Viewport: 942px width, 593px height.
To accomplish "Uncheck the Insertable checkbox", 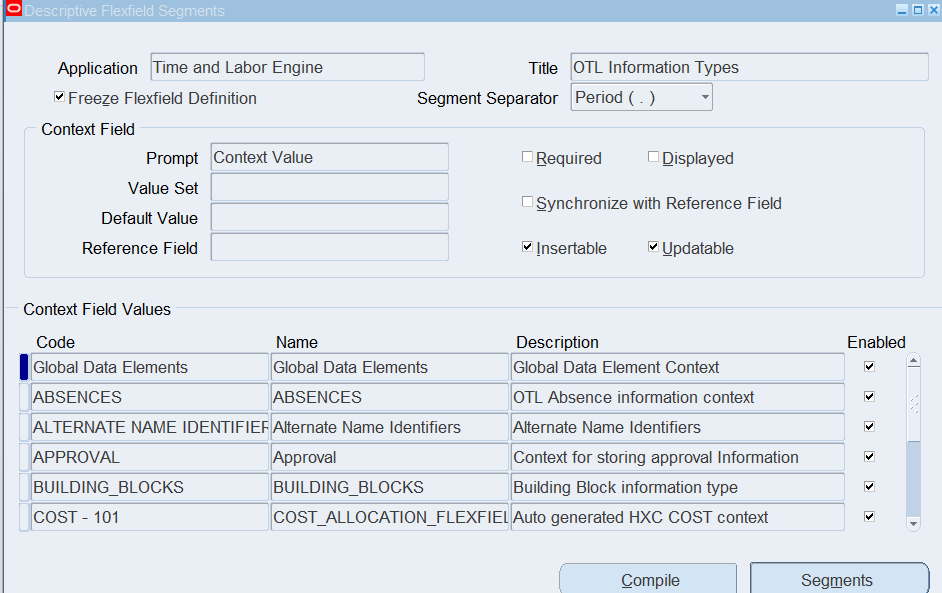I will point(527,247).
